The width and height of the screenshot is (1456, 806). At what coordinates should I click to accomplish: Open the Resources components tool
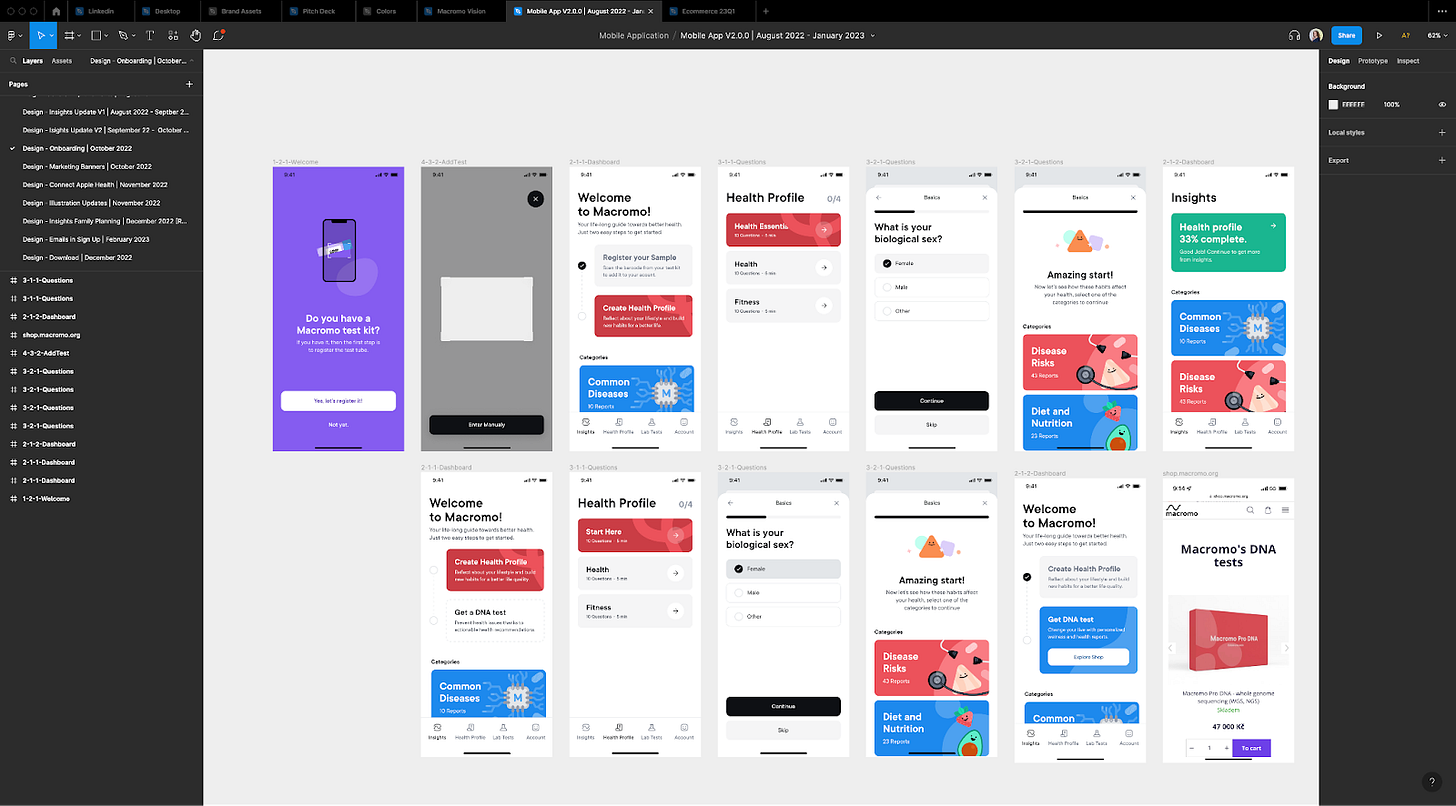174,35
